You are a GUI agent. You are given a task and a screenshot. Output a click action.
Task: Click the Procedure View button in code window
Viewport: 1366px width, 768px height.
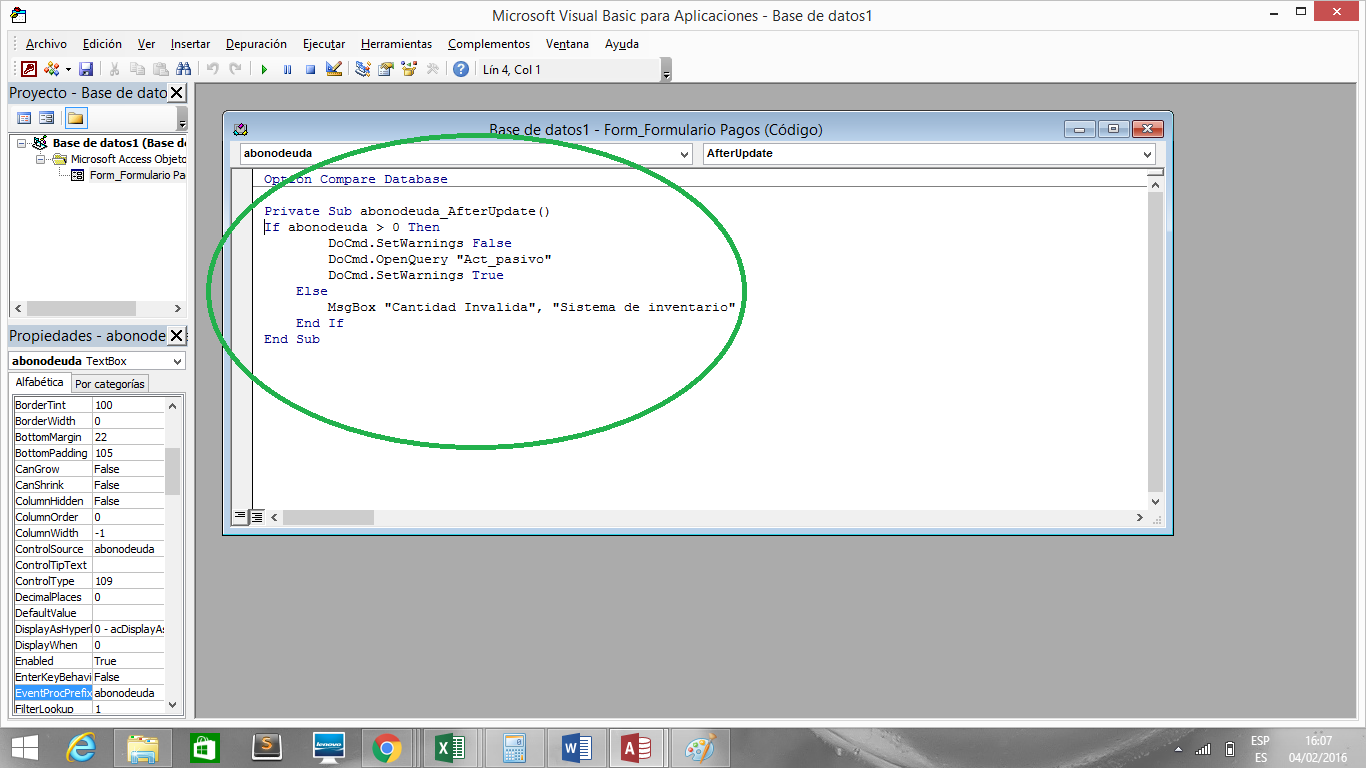click(x=240, y=517)
